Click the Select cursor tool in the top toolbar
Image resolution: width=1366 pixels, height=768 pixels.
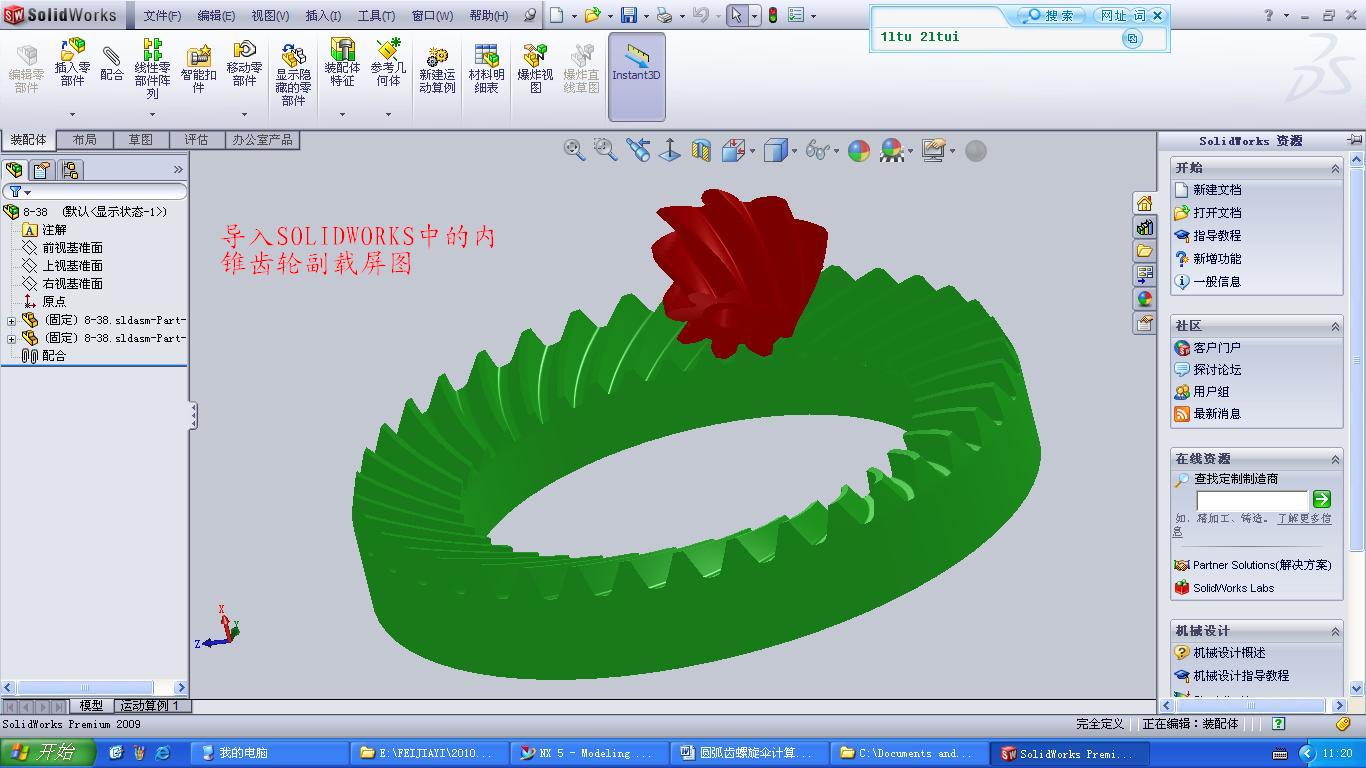[x=737, y=15]
